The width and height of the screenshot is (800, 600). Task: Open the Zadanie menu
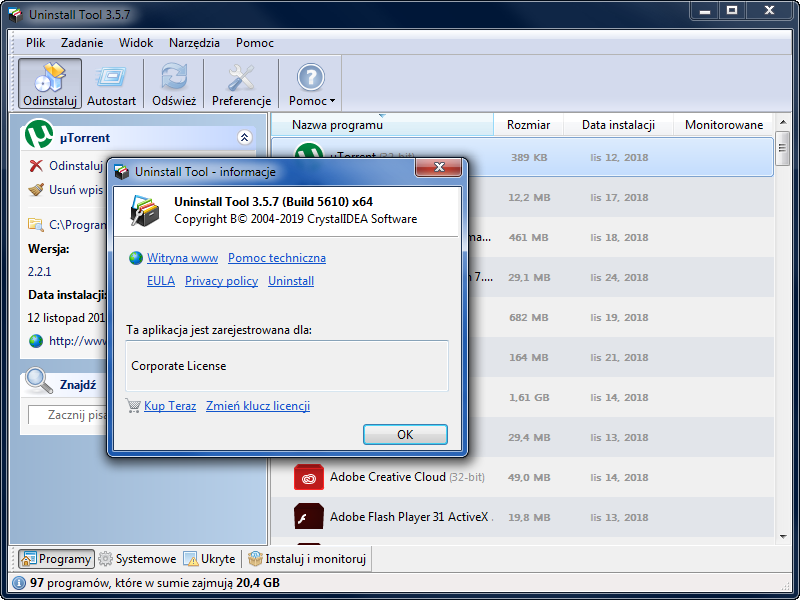(x=82, y=43)
